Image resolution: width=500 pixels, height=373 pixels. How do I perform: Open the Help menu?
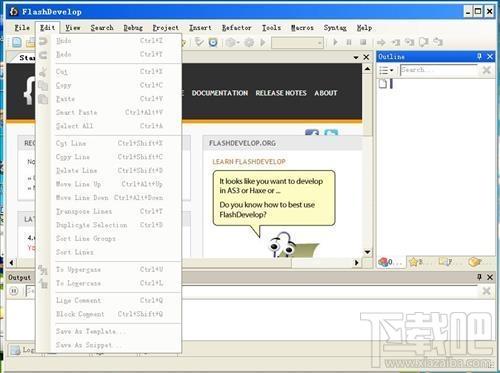[x=364, y=28]
